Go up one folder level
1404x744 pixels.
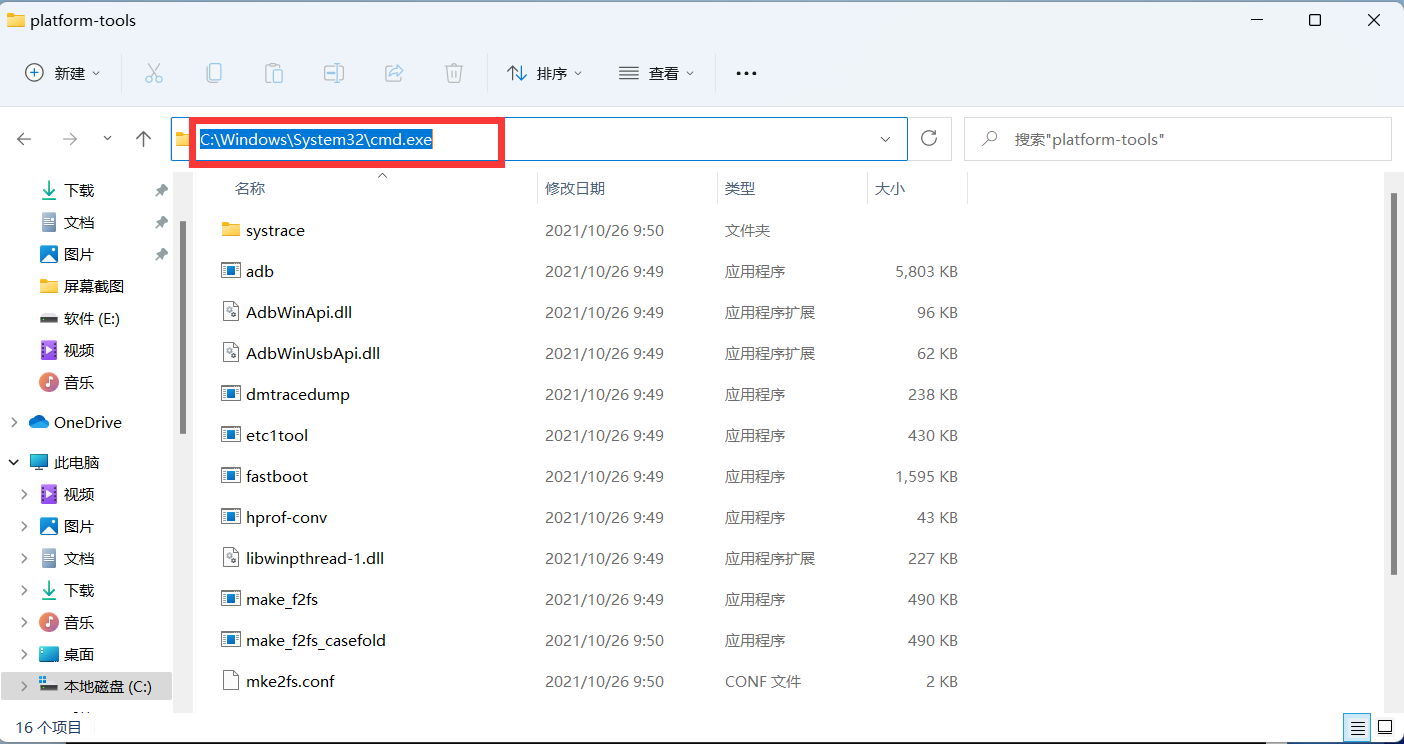tap(143, 139)
